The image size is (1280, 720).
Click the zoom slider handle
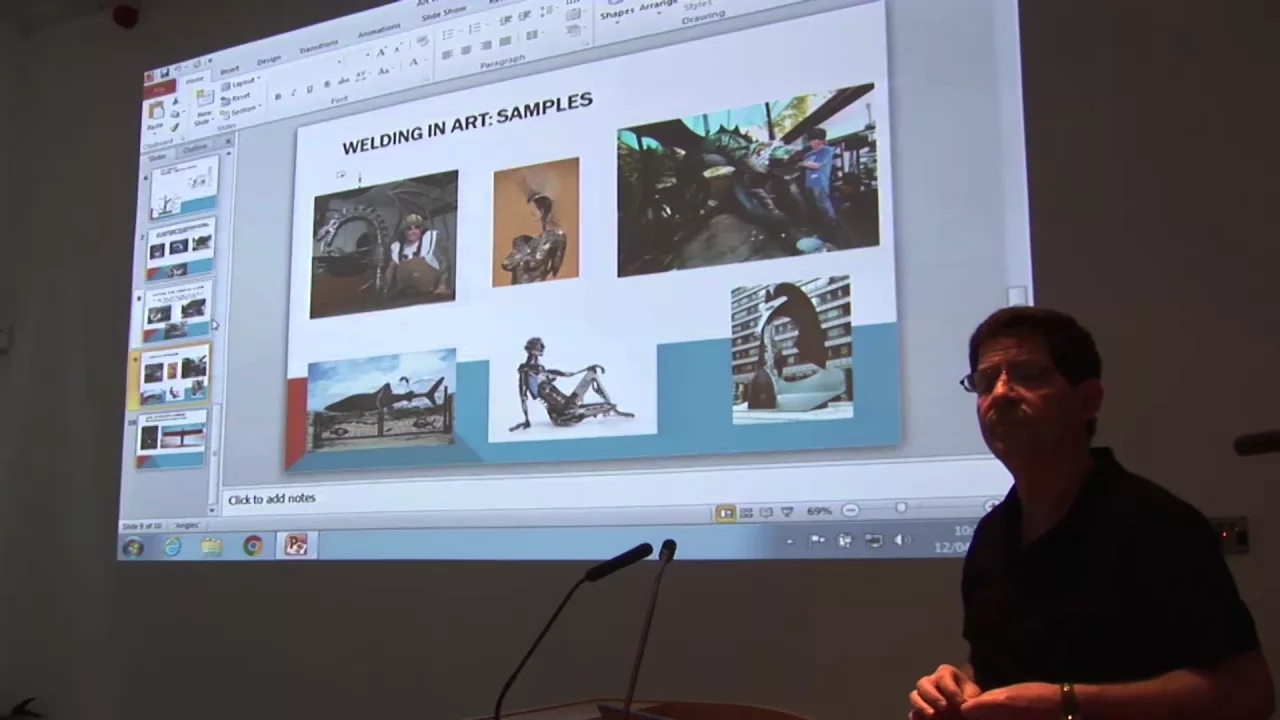901,508
